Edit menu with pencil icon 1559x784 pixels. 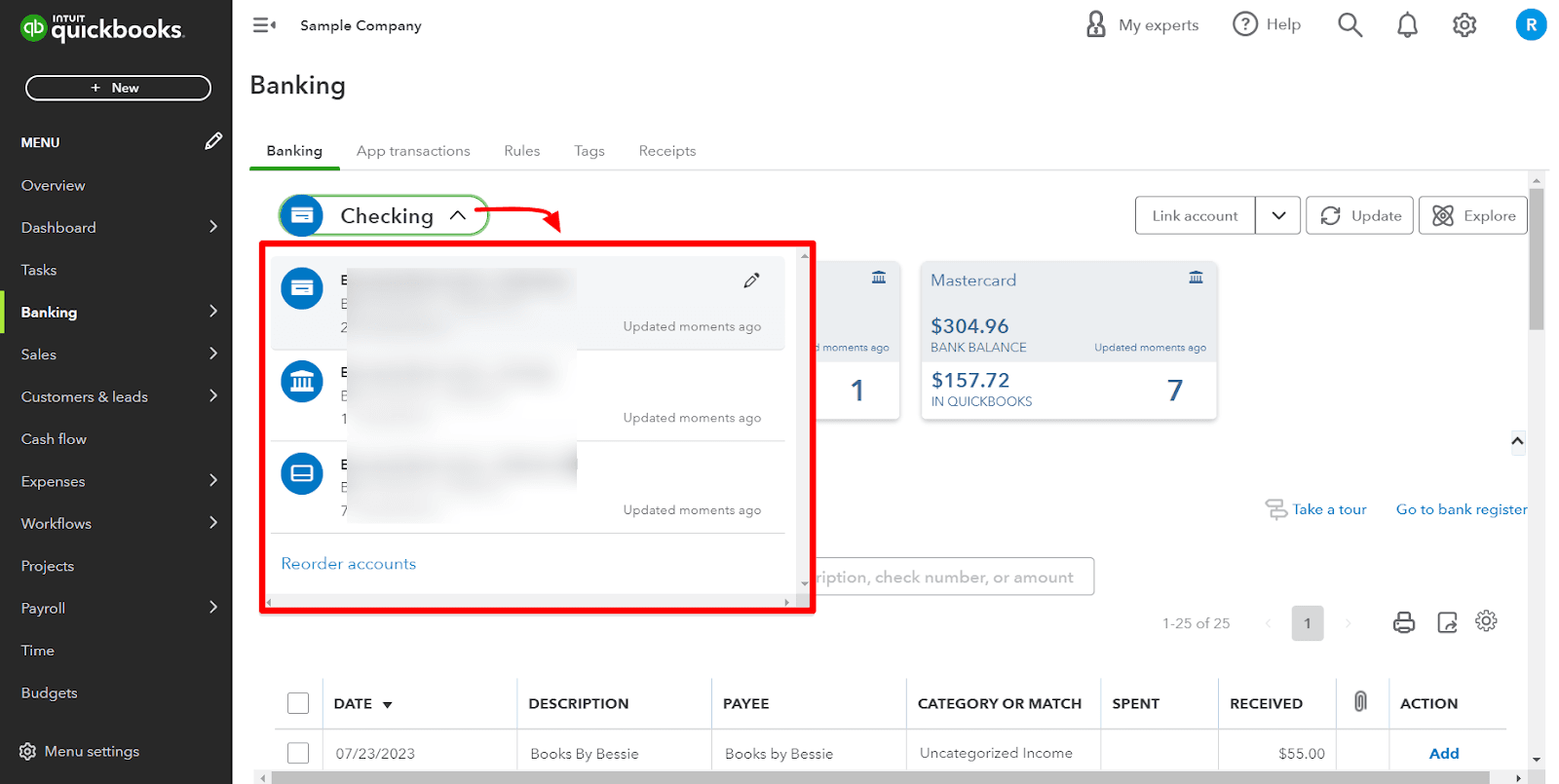tap(213, 141)
